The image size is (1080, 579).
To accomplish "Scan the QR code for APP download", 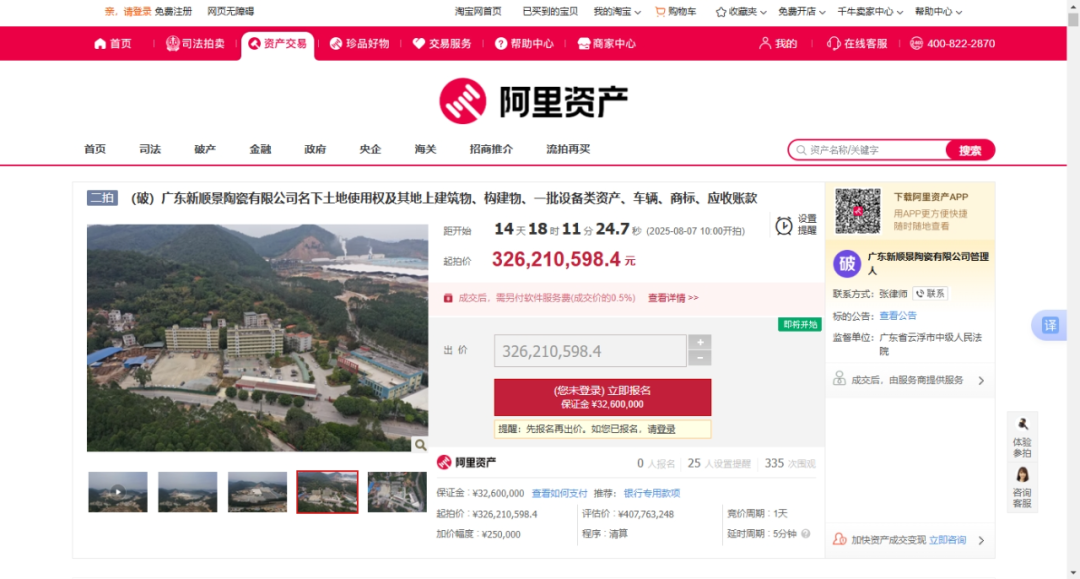I will point(858,211).
